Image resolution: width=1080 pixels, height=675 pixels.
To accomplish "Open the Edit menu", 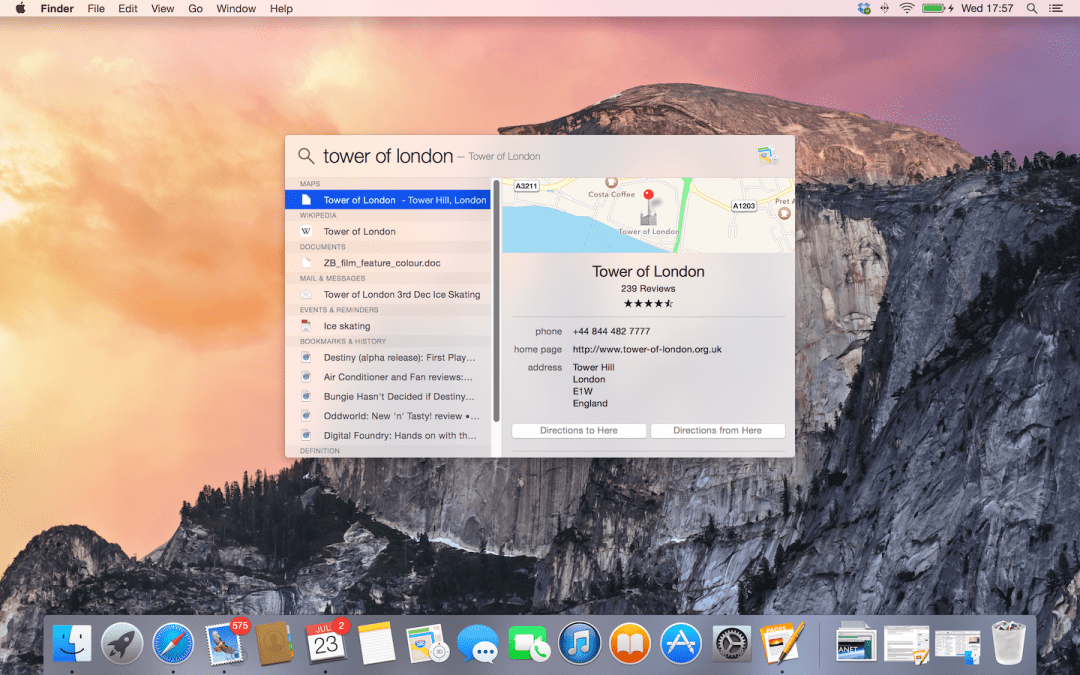I will (x=127, y=8).
